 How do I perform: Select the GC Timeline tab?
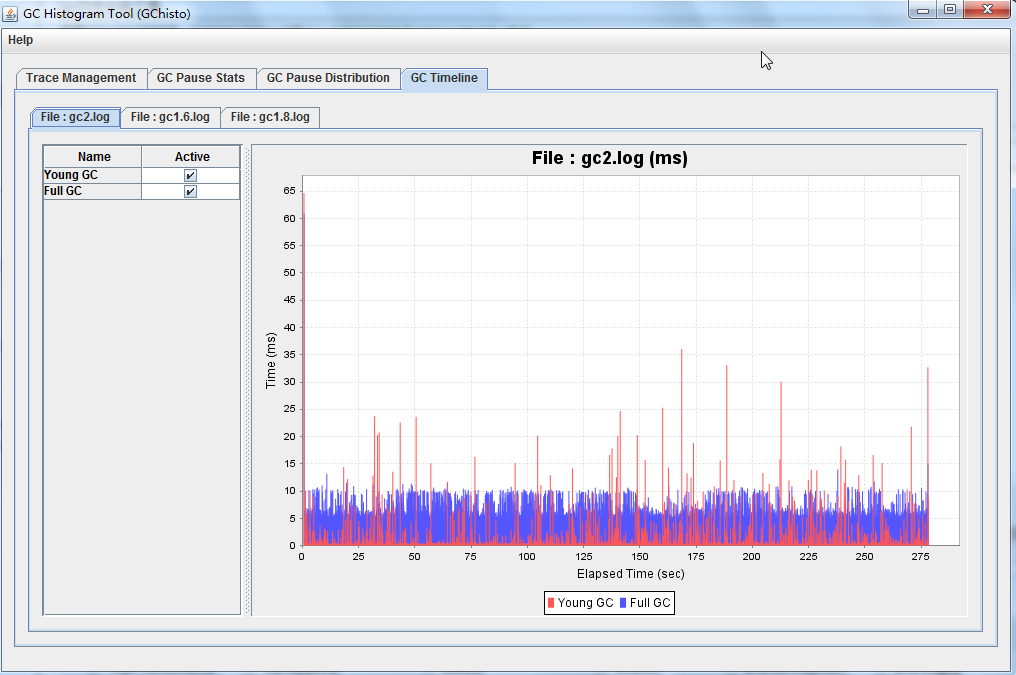pyautogui.click(x=444, y=78)
